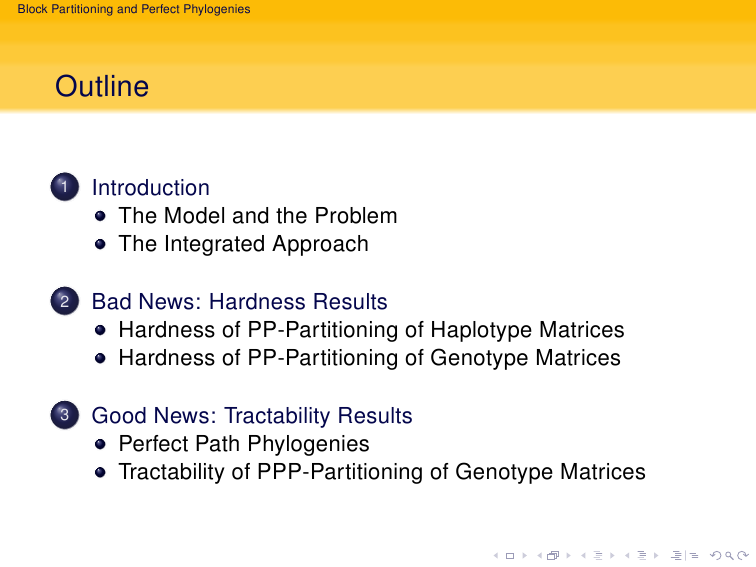Jump to next subsection arrow

tap(612, 556)
